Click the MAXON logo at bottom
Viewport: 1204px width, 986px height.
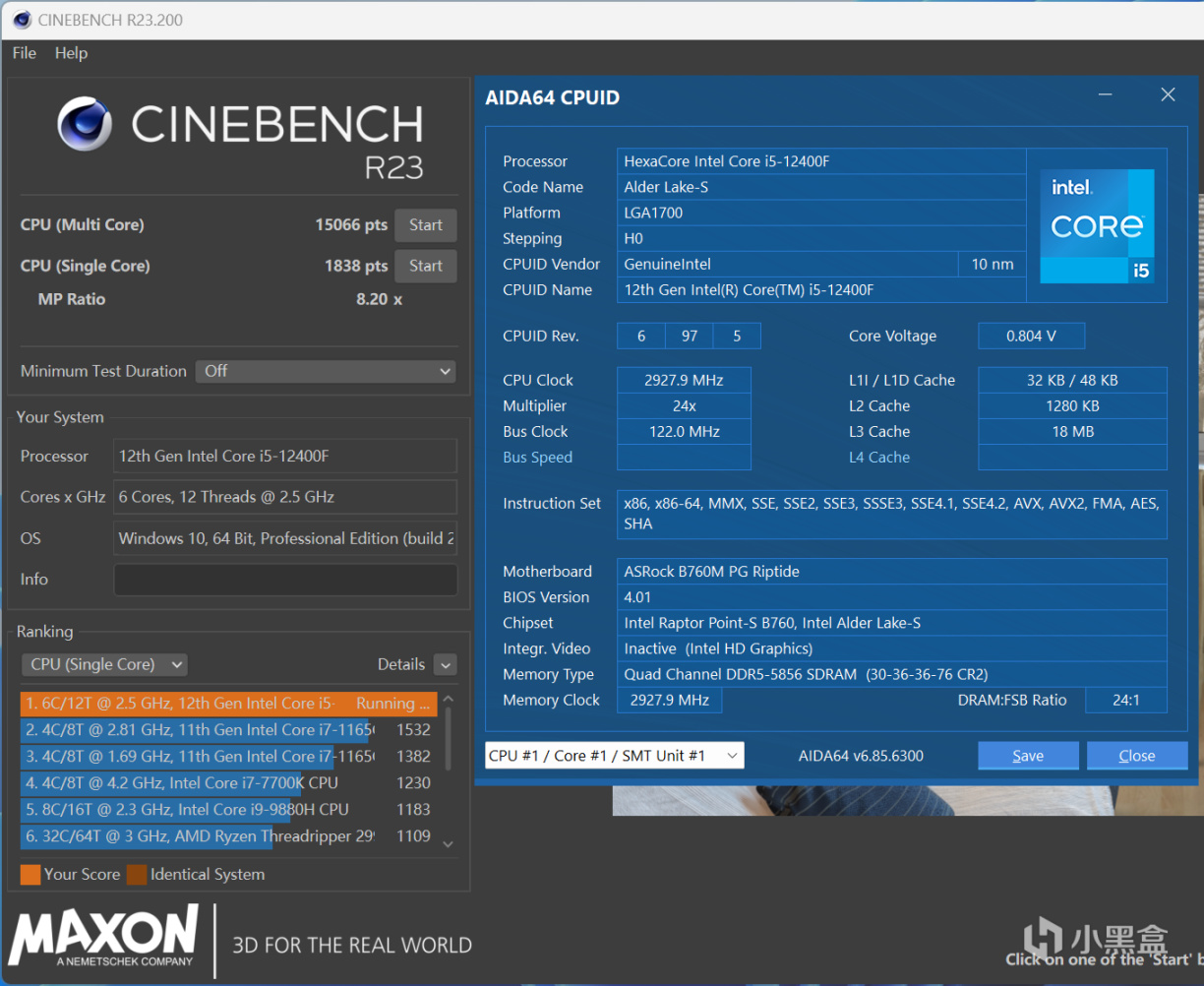click(x=104, y=936)
